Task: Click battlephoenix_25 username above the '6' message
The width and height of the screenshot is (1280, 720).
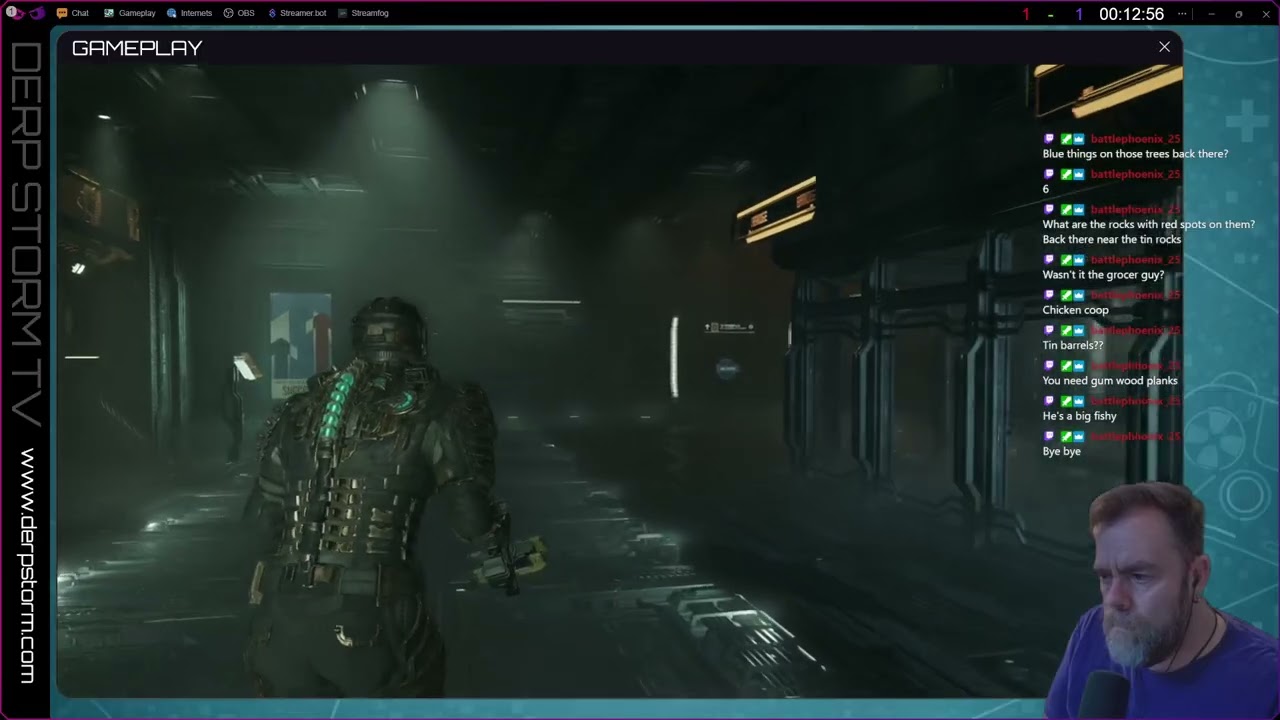Action: tap(1135, 174)
